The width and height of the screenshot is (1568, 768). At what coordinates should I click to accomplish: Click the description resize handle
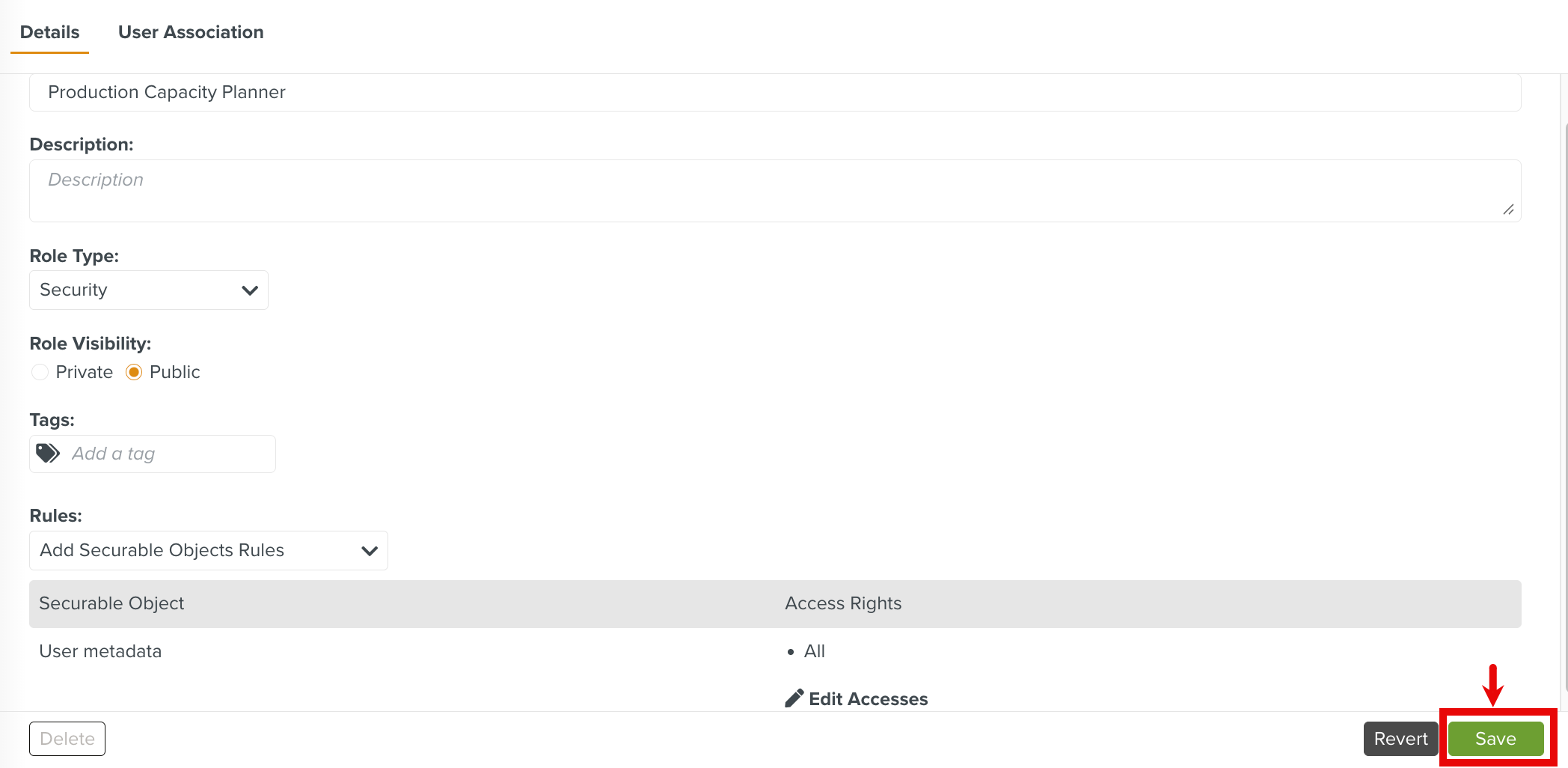[x=1508, y=210]
